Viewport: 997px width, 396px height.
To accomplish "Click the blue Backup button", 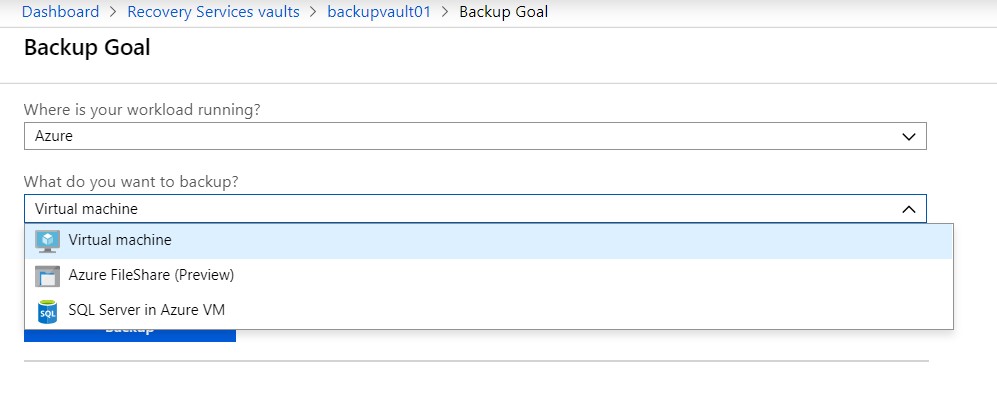I will click(130, 335).
